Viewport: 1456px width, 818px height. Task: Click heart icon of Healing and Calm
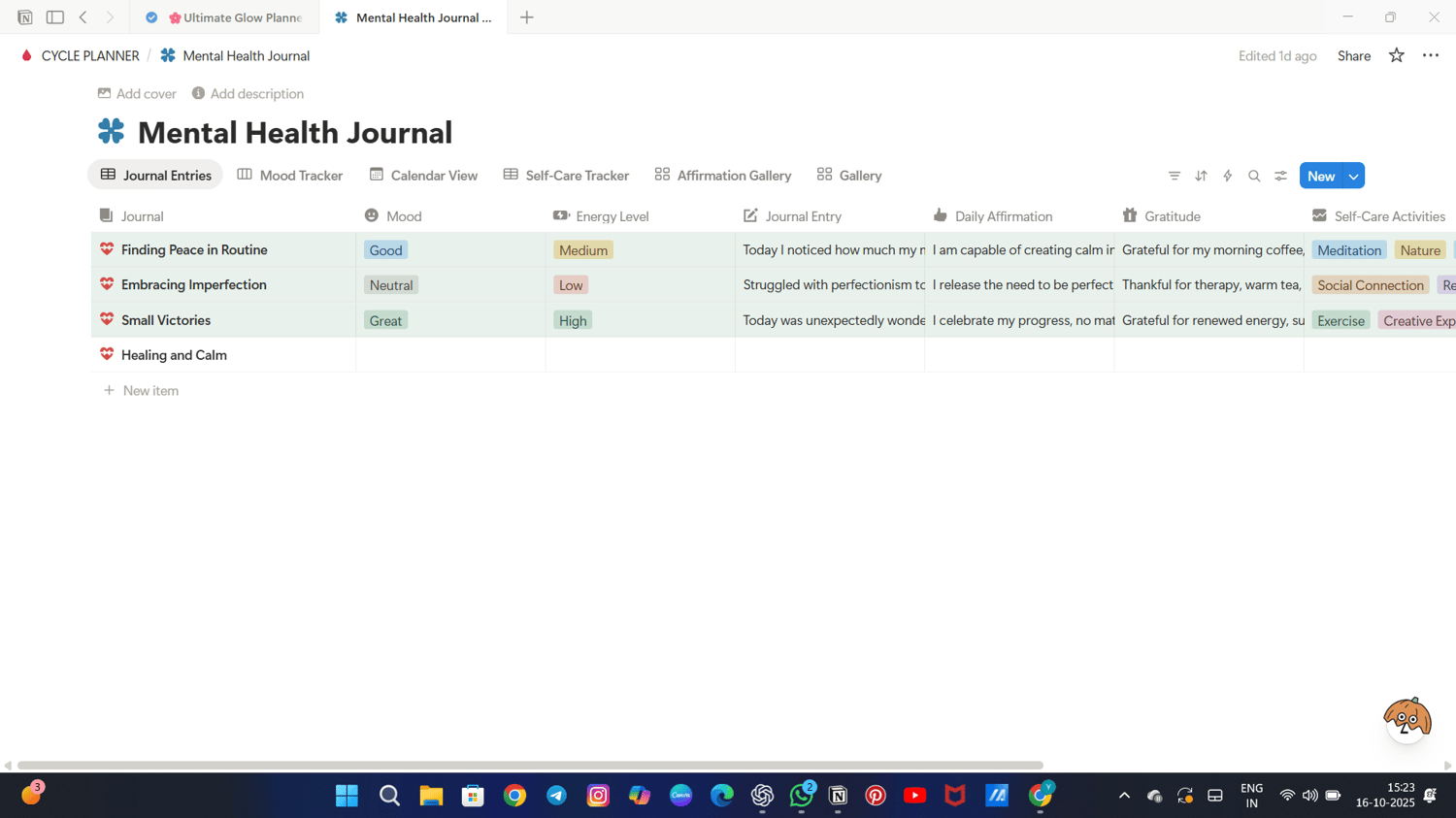tap(107, 354)
